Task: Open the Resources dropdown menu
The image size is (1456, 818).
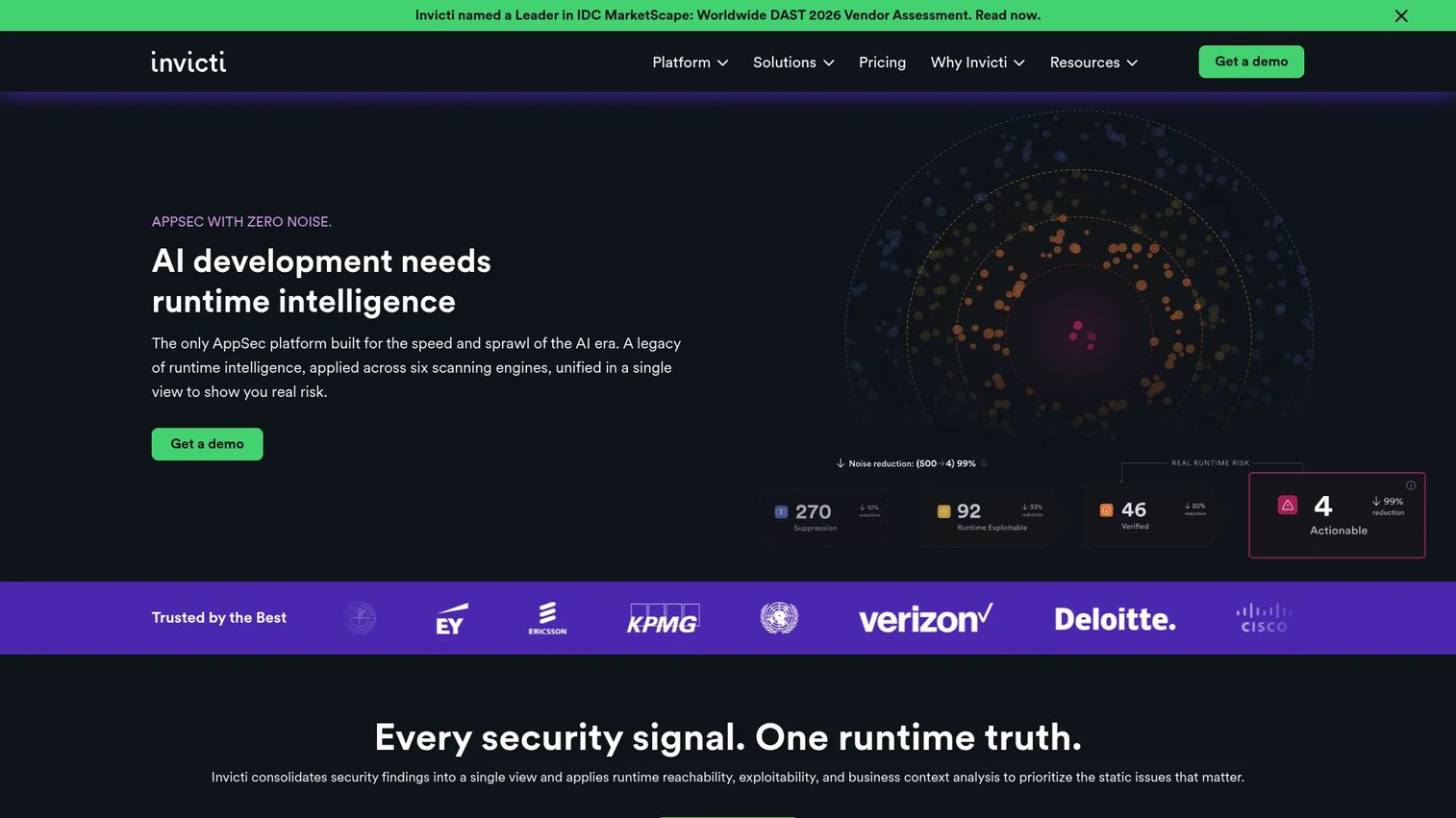Action: 1093,62
